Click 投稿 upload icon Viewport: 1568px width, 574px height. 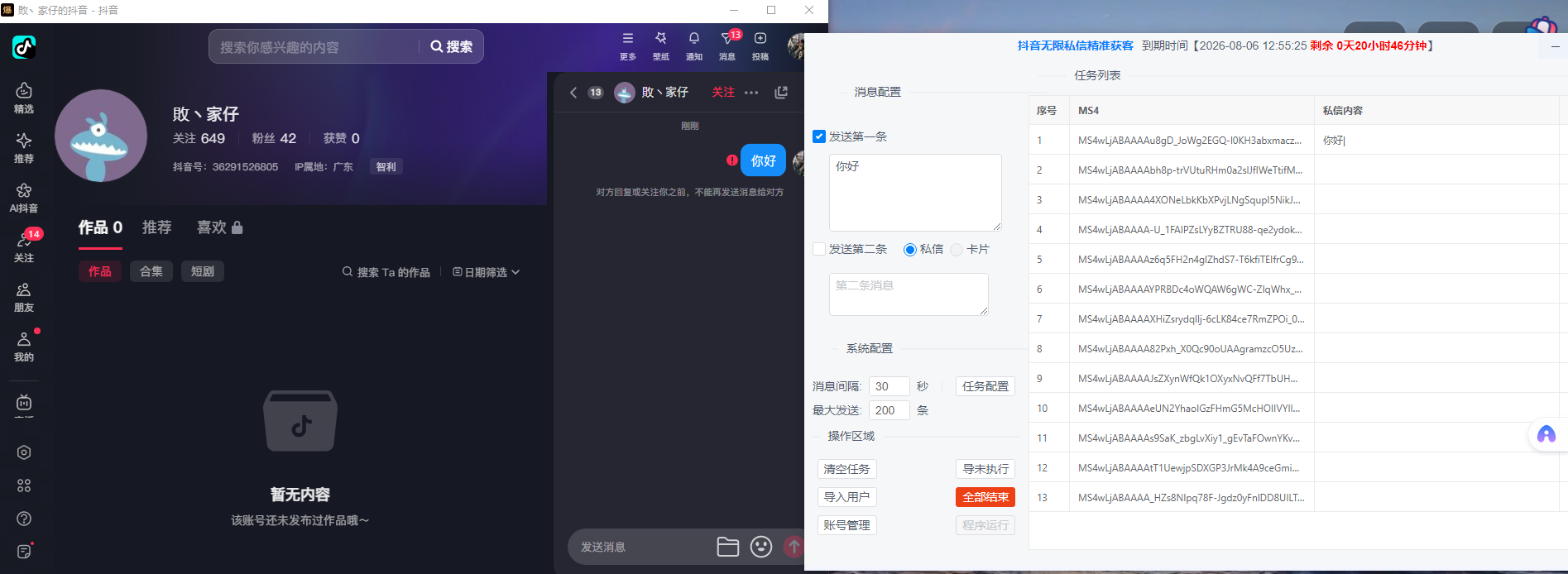click(x=760, y=46)
